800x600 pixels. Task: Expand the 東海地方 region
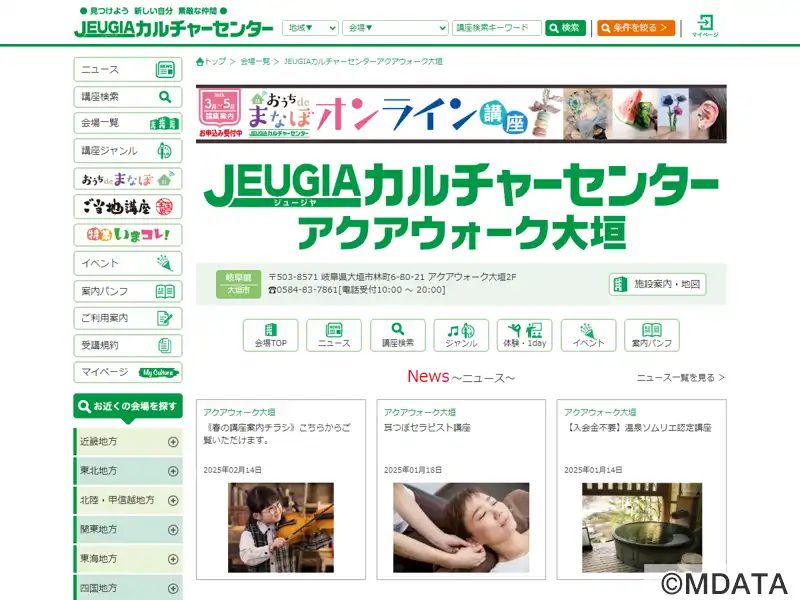[128, 559]
